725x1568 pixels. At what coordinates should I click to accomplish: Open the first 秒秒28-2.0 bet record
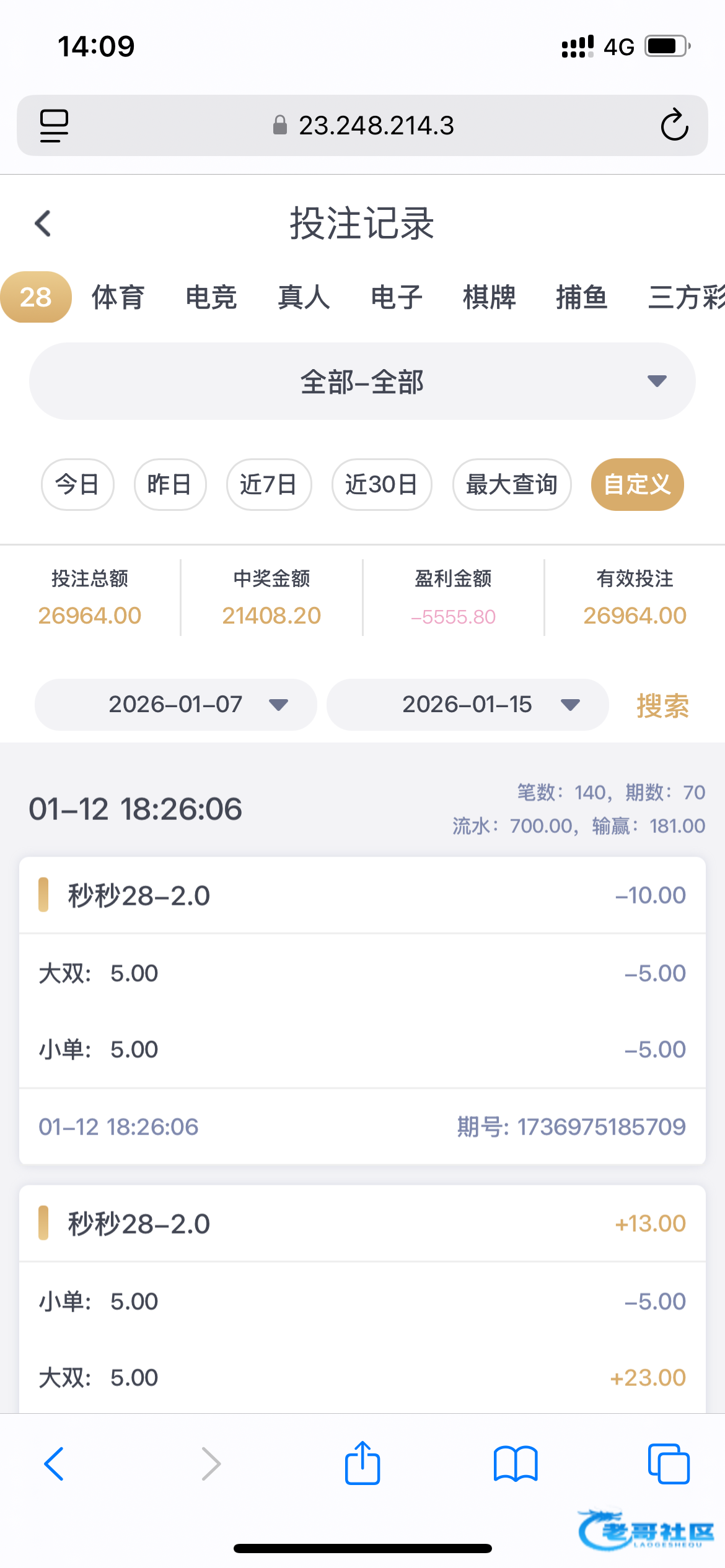tap(362, 895)
